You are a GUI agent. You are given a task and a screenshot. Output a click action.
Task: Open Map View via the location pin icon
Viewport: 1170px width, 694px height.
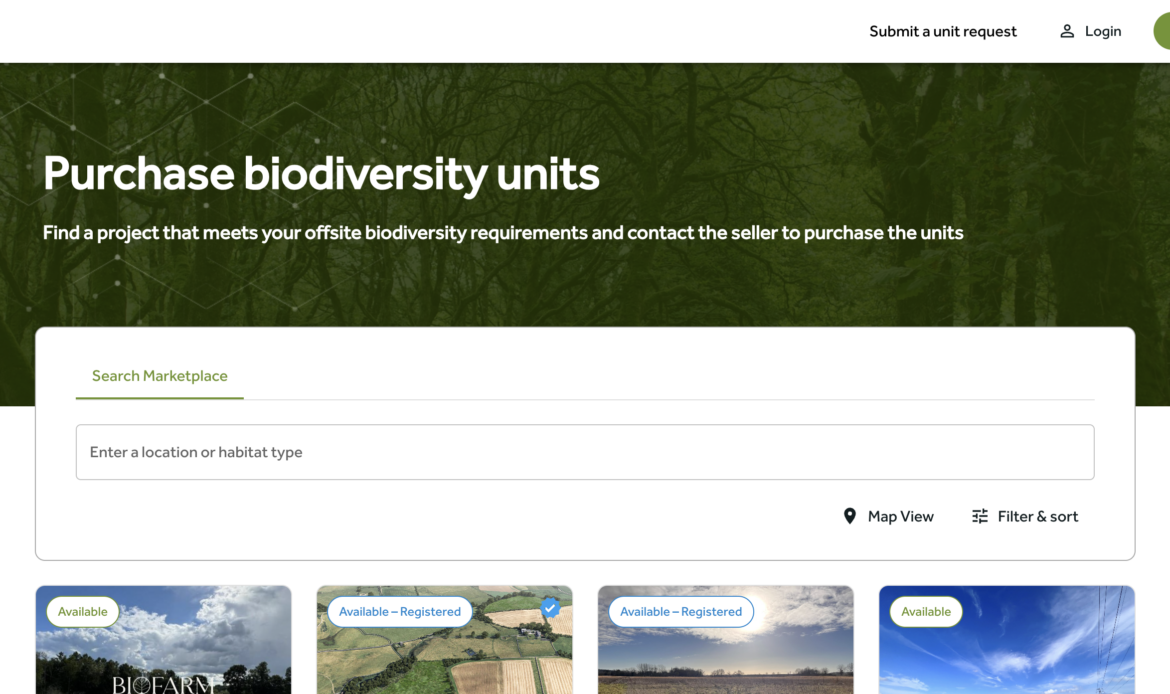coord(850,516)
